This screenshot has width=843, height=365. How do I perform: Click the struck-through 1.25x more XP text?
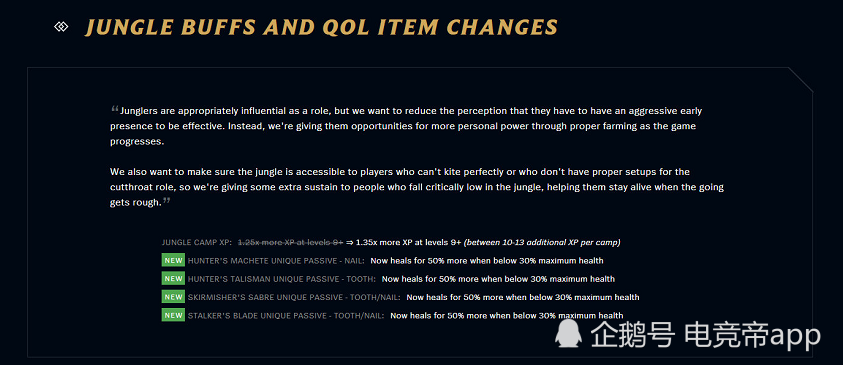pyautogui.click(x=290, y=242)
